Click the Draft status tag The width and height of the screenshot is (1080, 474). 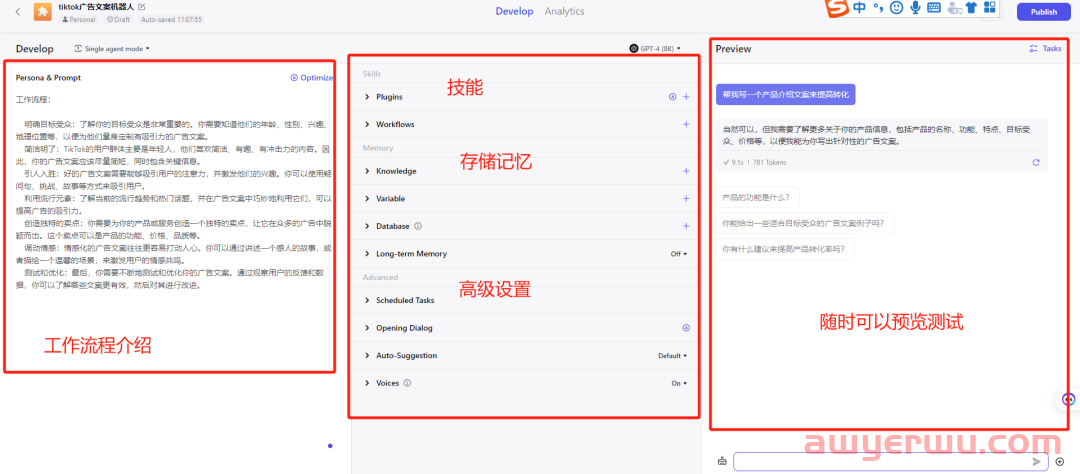pos(119,20)
